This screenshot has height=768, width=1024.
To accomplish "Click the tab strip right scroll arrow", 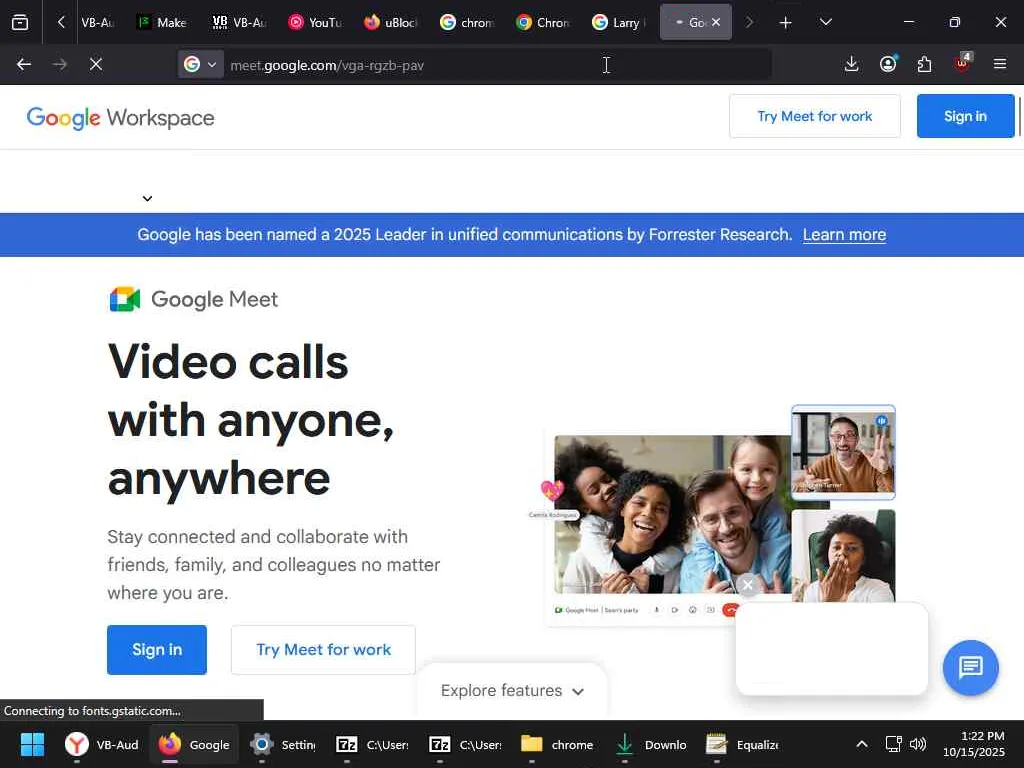I will pyautogui.click(x=749, y=22).
